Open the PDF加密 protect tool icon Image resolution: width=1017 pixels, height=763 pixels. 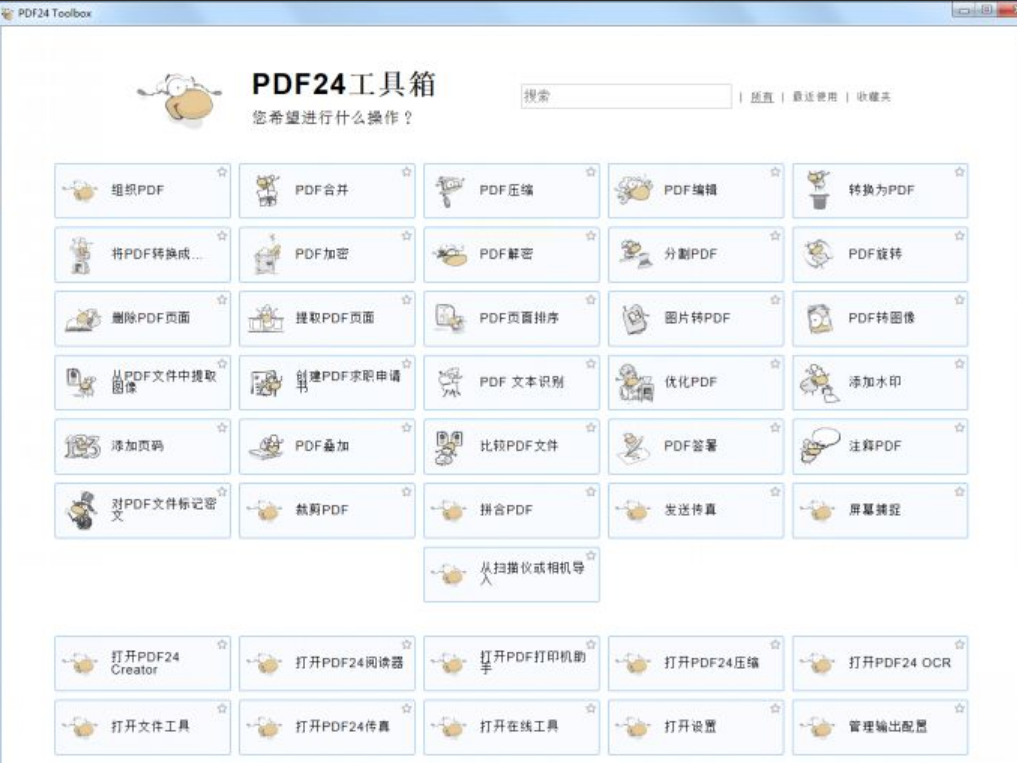point(267,254)
